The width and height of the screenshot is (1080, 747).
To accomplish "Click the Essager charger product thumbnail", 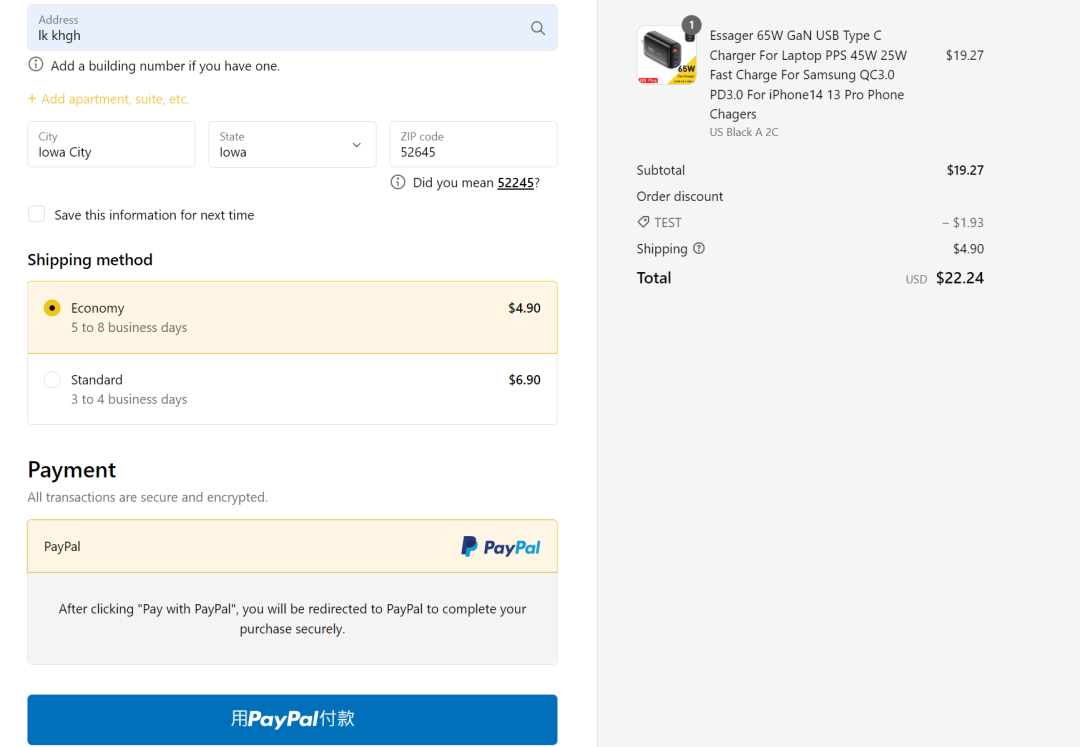I will 666,56.
